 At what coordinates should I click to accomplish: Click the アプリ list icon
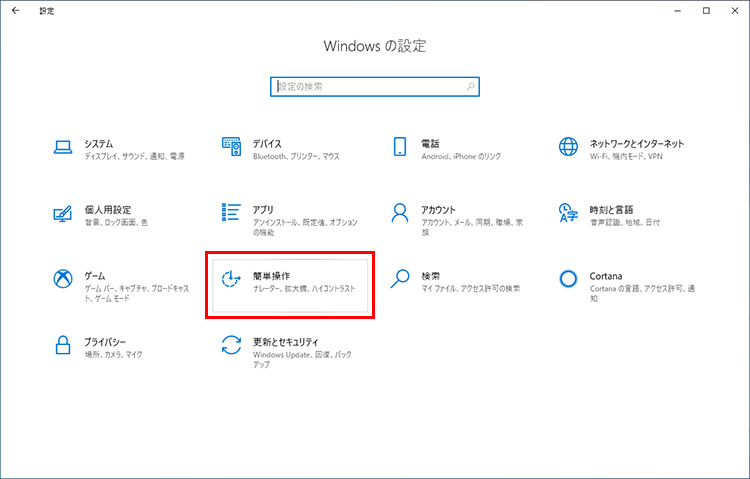(x=231, y=213)
